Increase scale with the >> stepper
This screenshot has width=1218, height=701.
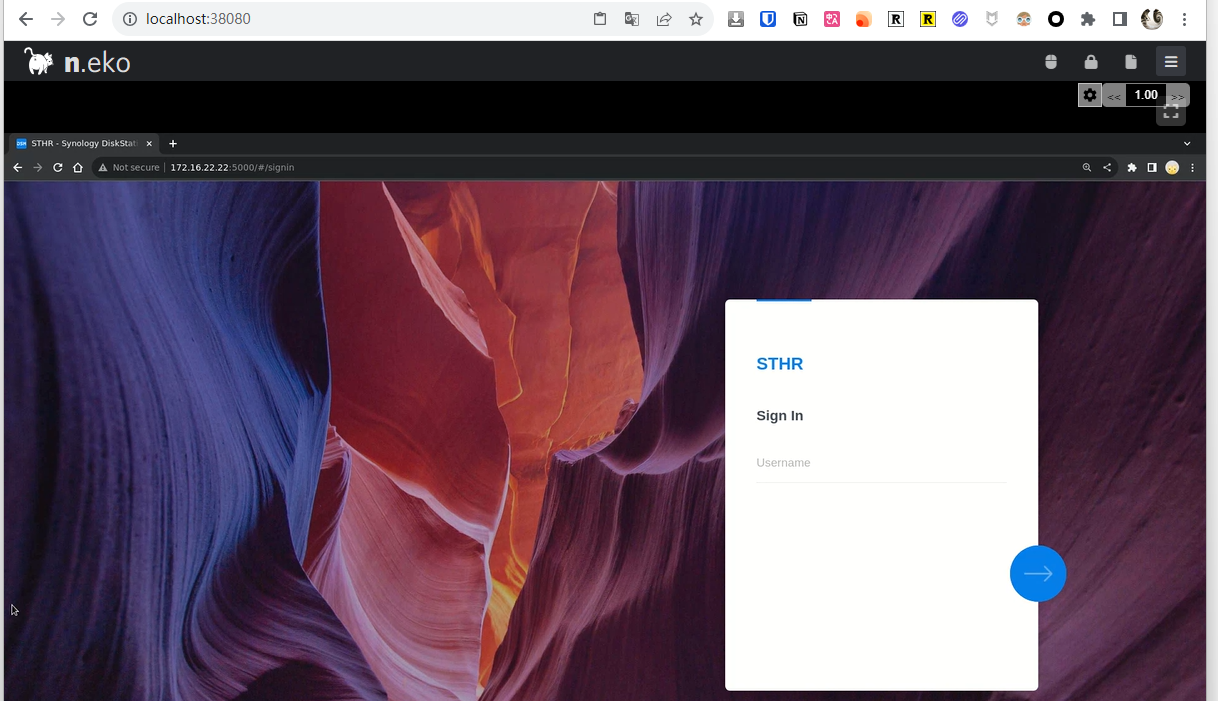point(1178,96)
